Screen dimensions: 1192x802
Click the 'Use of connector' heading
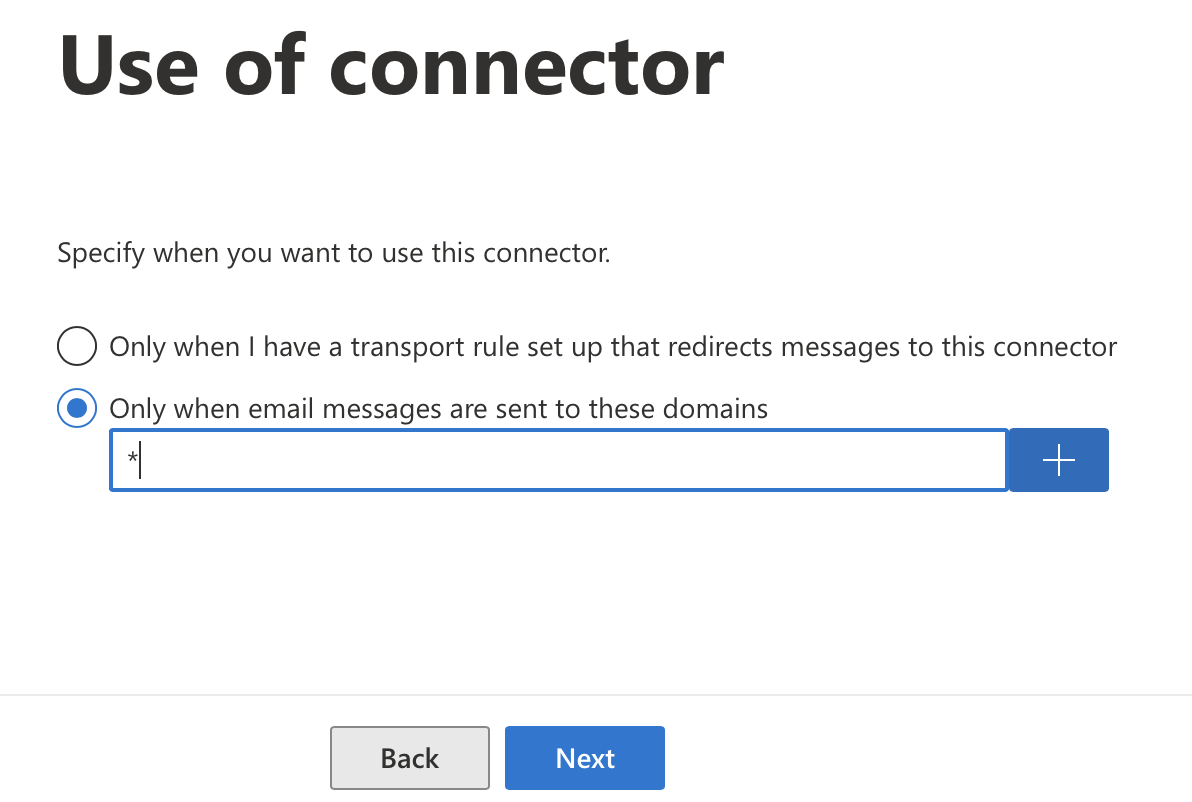(392, 66)
